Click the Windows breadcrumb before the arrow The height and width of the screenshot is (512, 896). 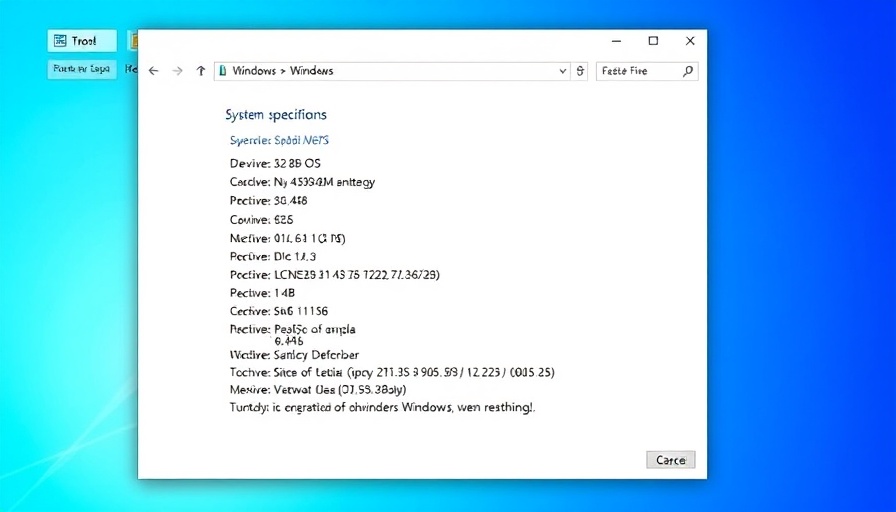pyautogui.click(x=254, y=71)
